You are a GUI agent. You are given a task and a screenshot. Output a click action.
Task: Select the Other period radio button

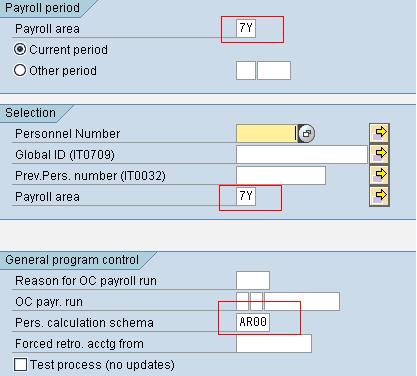pos(20,70)
